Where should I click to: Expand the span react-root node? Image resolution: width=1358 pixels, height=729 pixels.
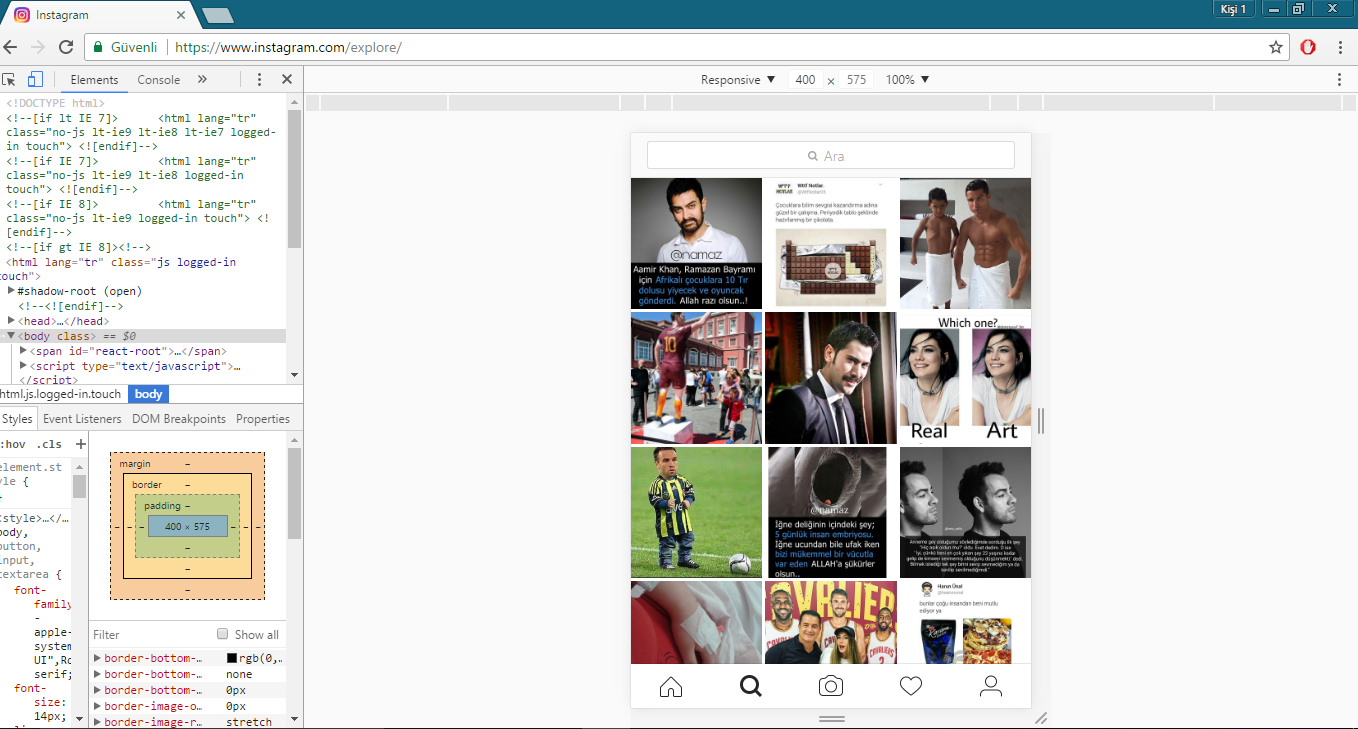(x=23, y=351)
